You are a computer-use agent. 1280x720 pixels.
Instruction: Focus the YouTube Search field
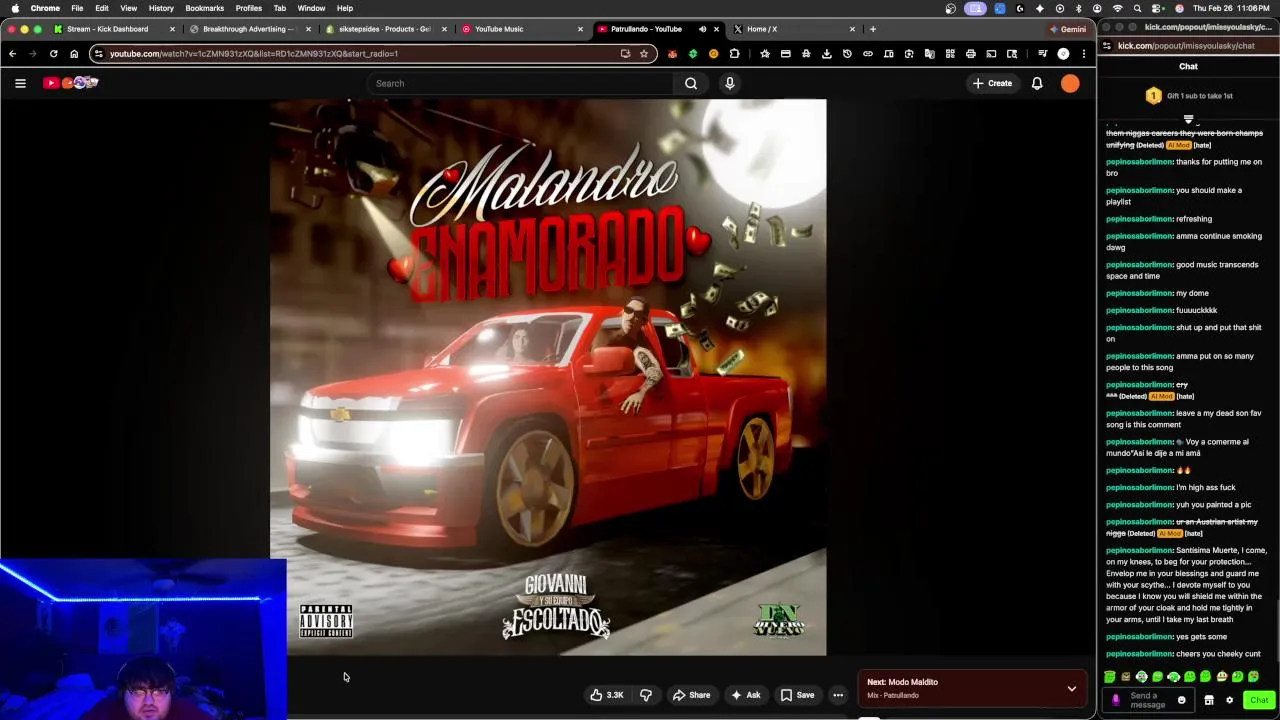pyautogui.click(x=520, y=83)
